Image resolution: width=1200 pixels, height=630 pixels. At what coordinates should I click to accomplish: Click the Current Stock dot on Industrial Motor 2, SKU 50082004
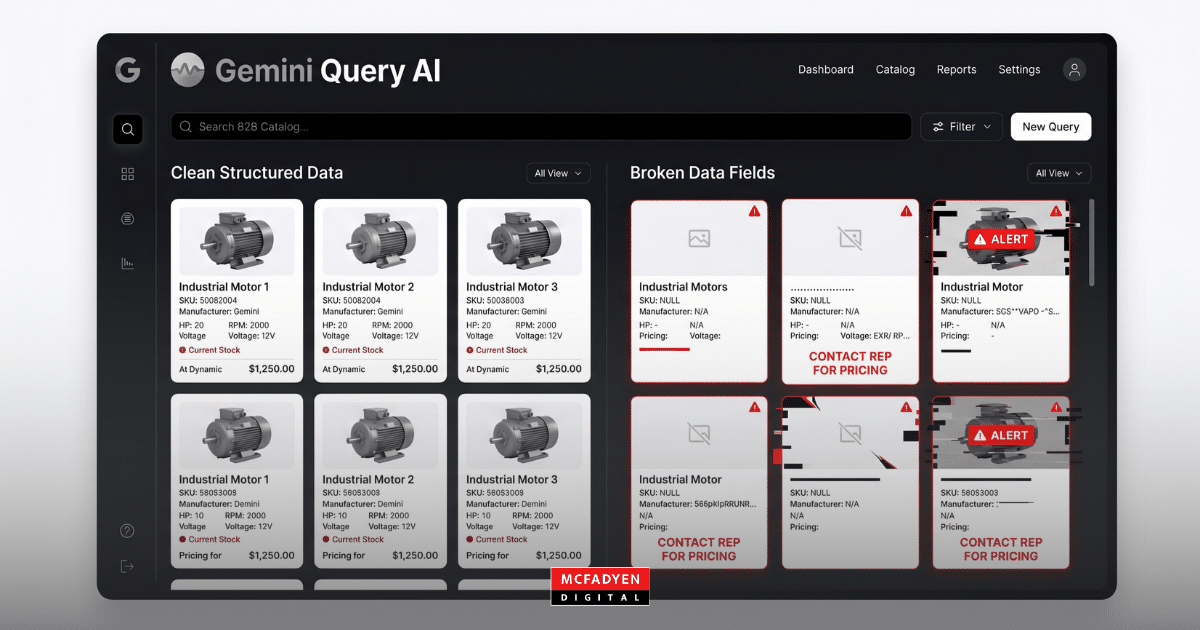[x=326, y=350]
